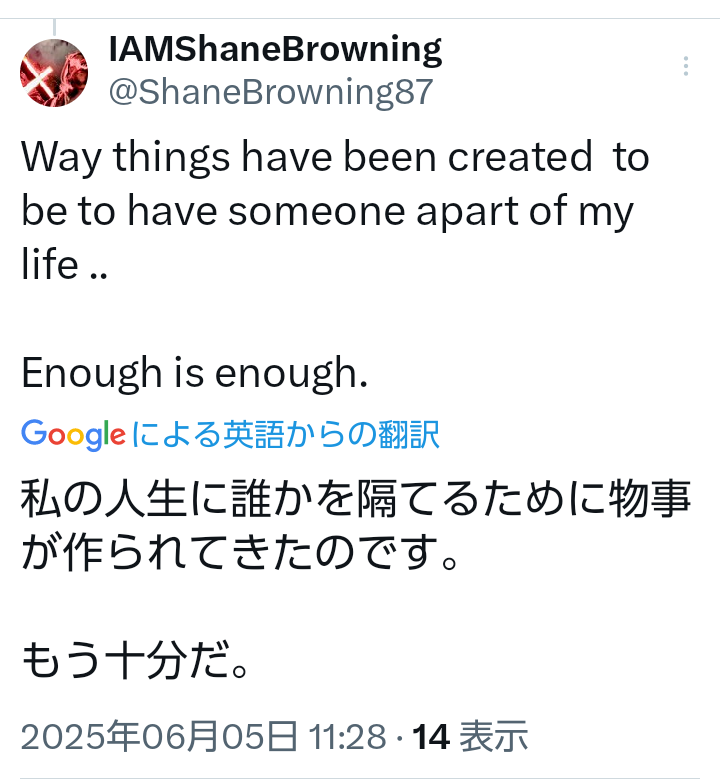Click the 表示 views label
Screen dimensions: 720x779
coord(493,738)
